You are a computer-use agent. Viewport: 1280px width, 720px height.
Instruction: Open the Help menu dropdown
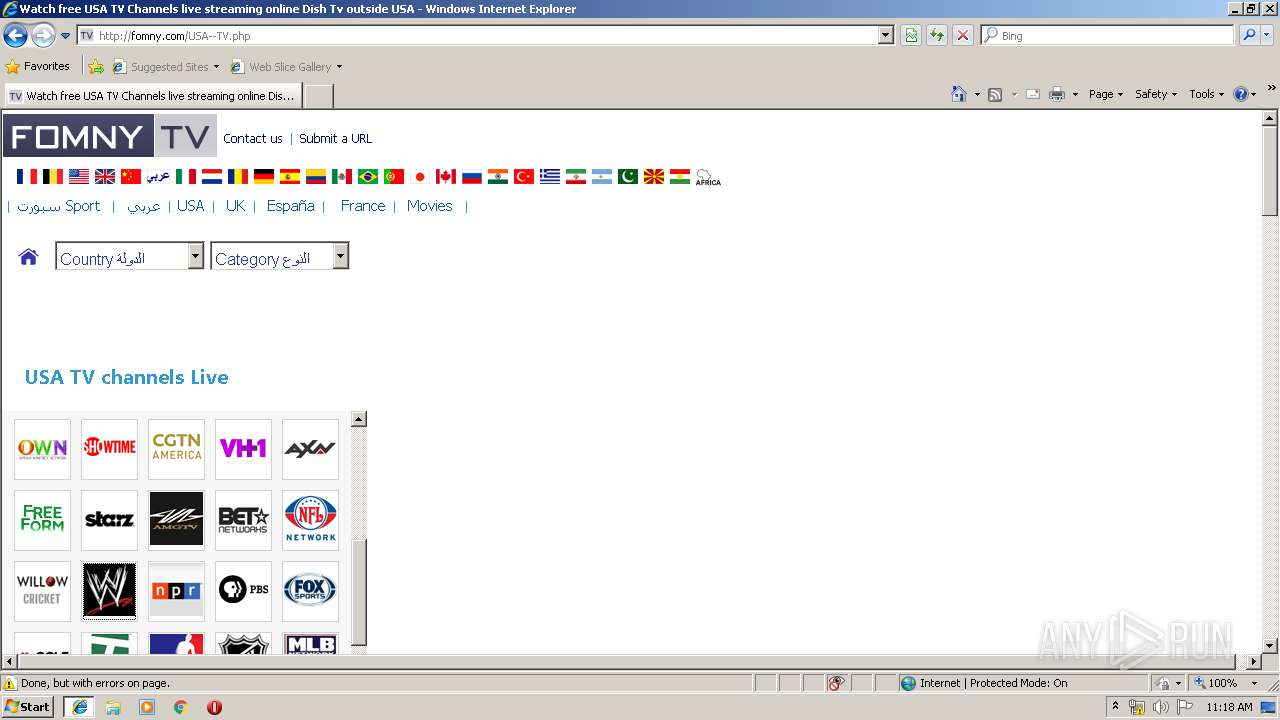coord(1245,94)
